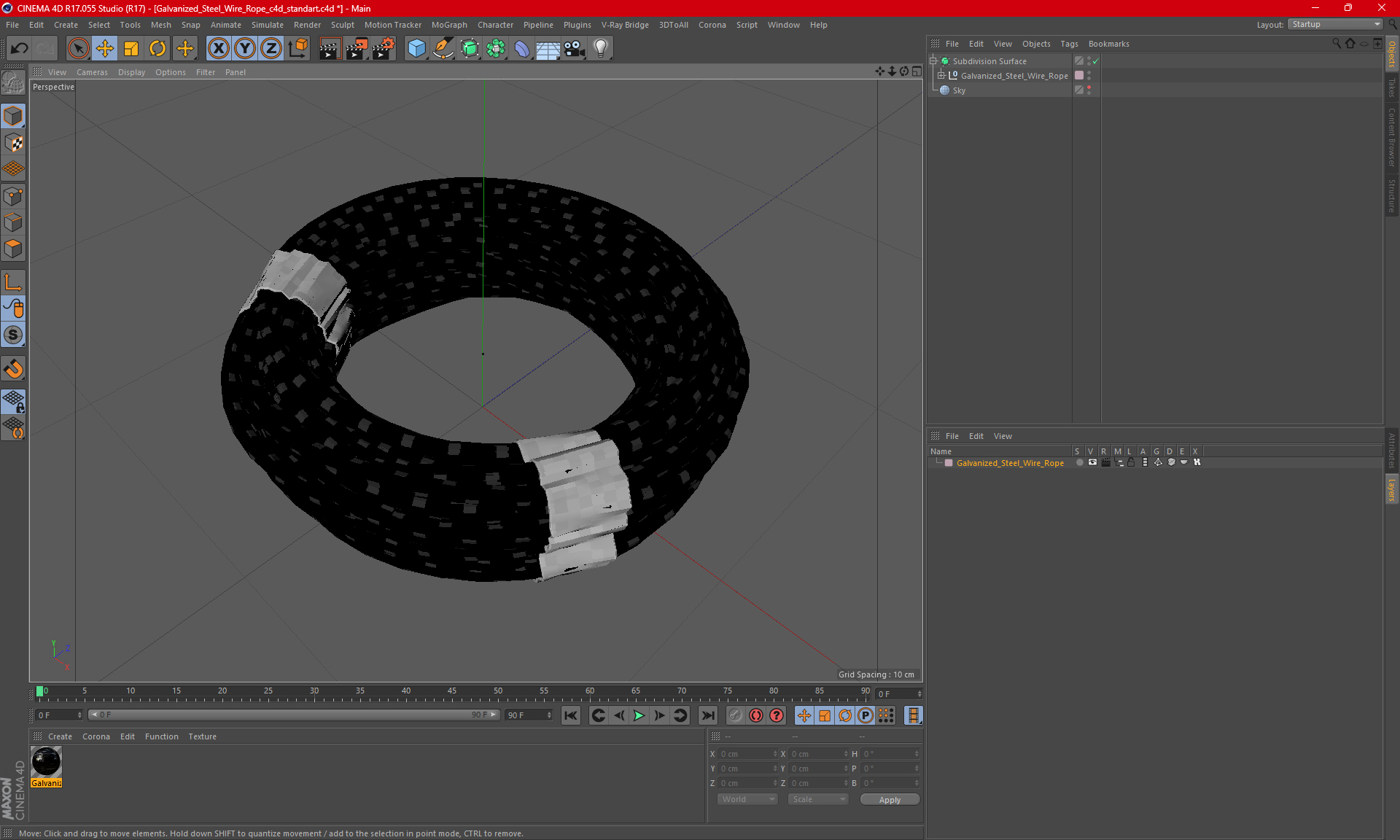This screenshot has width=1400, height=840.
Task: Add a Floor environment object
Action: coord(548,48)
